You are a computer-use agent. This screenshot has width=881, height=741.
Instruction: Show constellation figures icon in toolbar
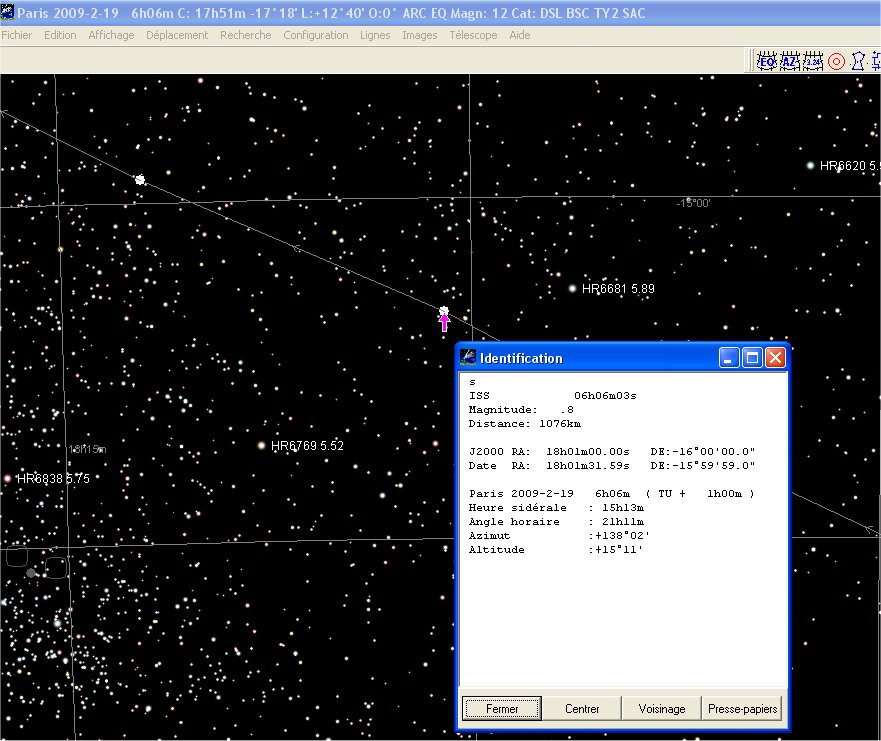click(x=857, y=61)
